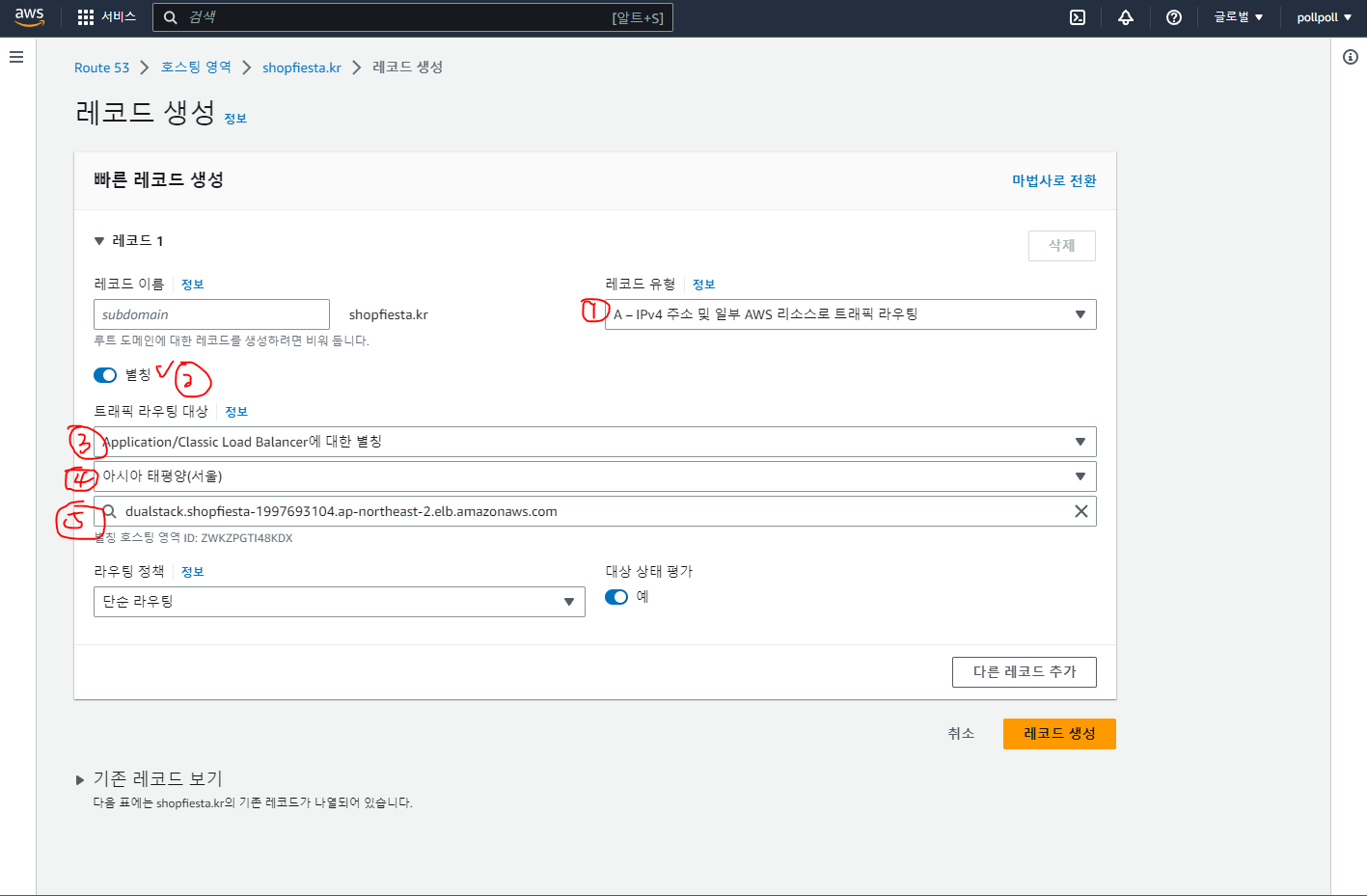
Task: Open the notifications bell
Action: (x=1126, y=17)
